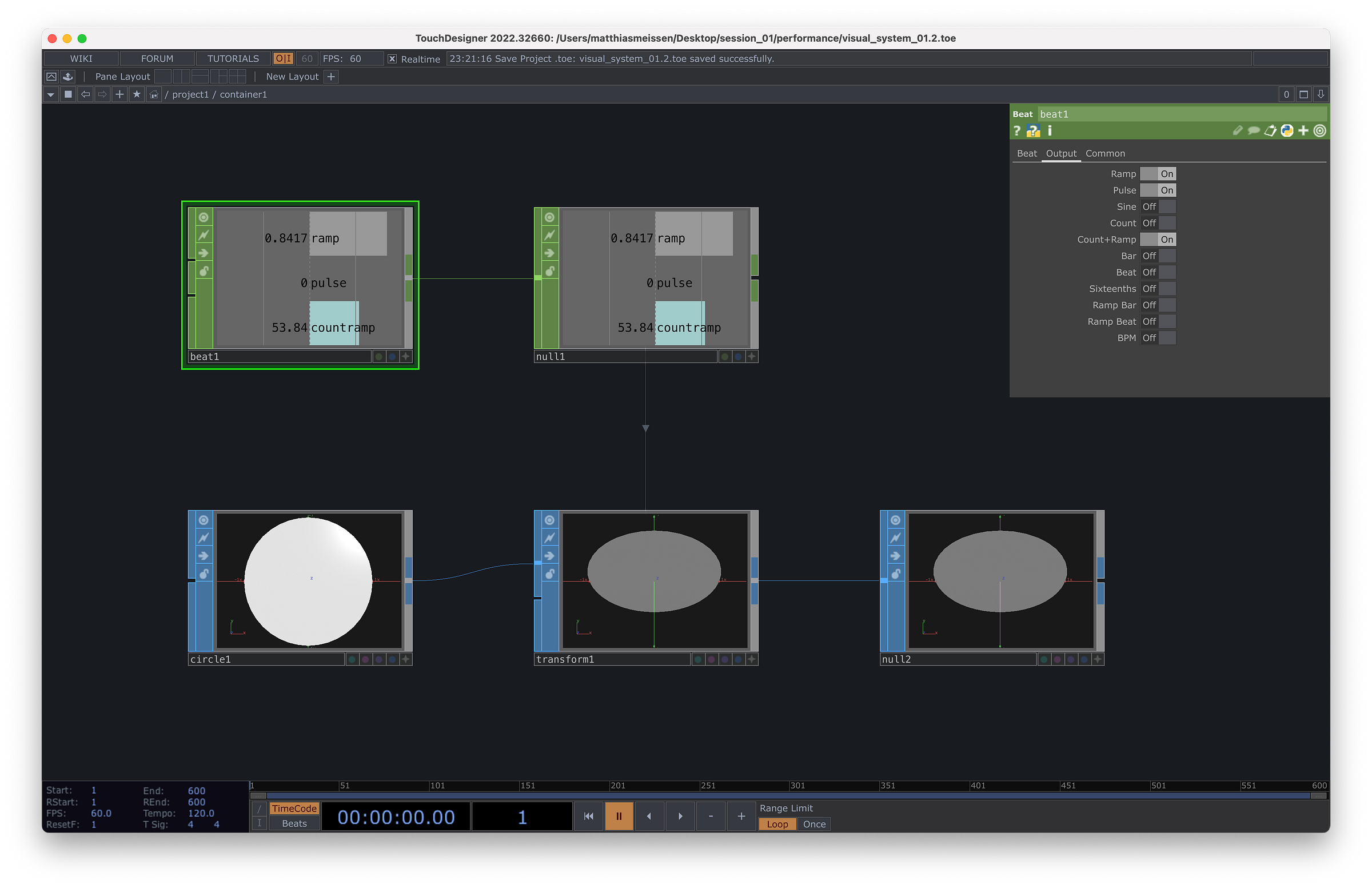Click the comment bubble icon in parameter header

pos(1253,131)
